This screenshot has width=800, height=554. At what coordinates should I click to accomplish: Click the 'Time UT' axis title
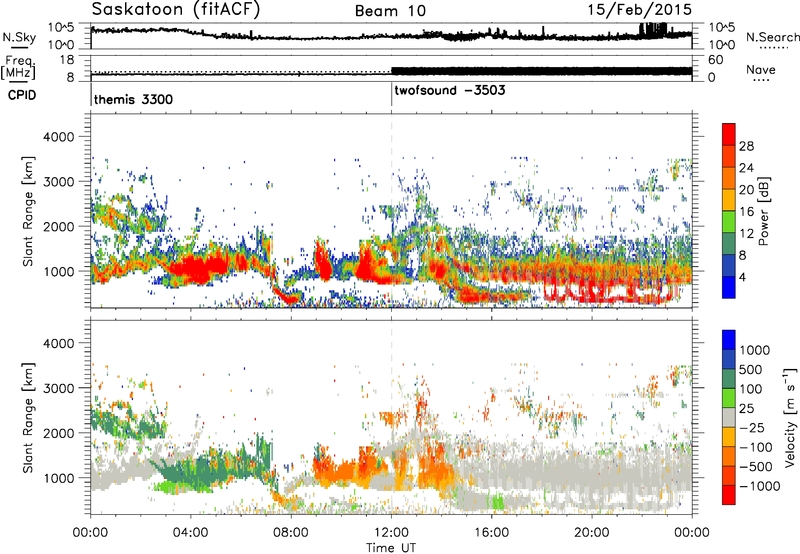pos(391,547)
